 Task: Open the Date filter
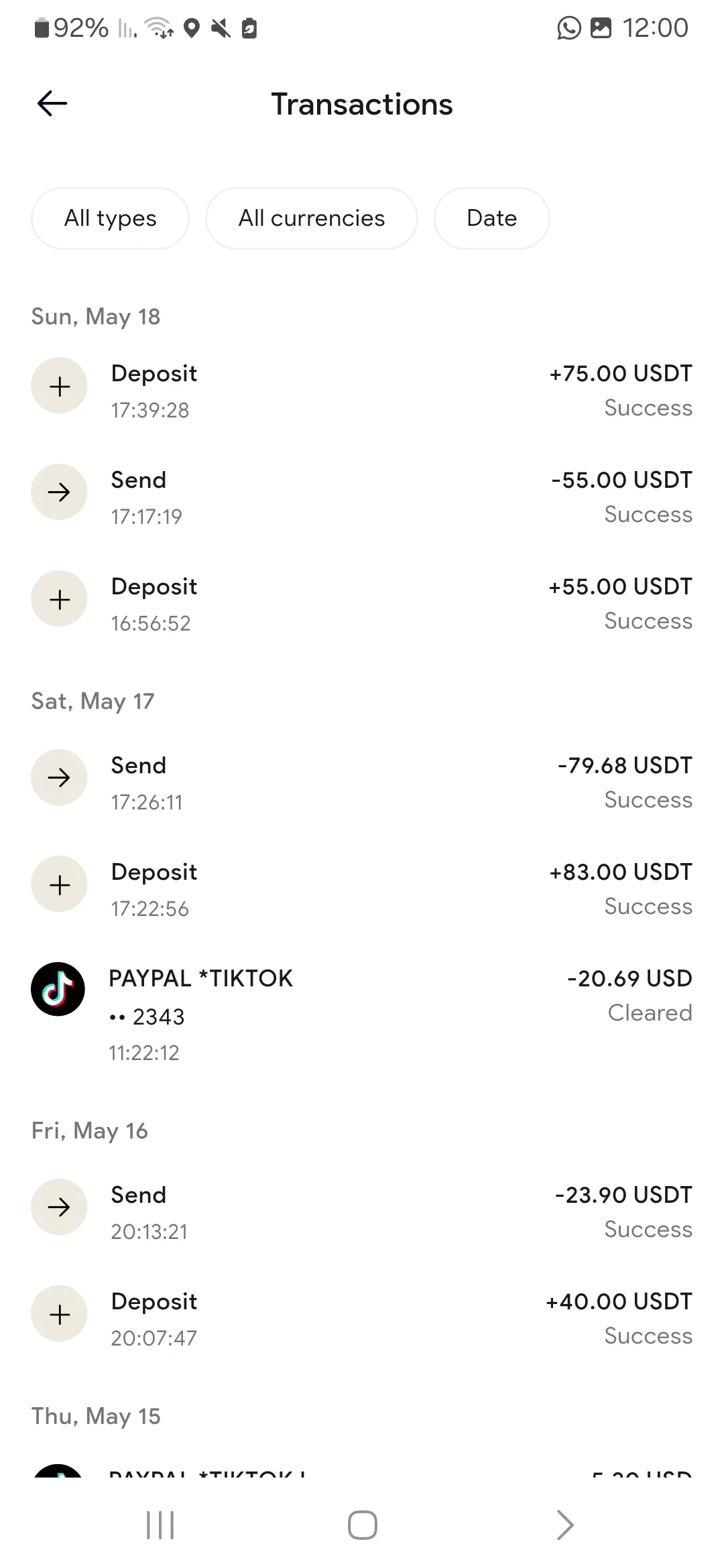[491, 218]
